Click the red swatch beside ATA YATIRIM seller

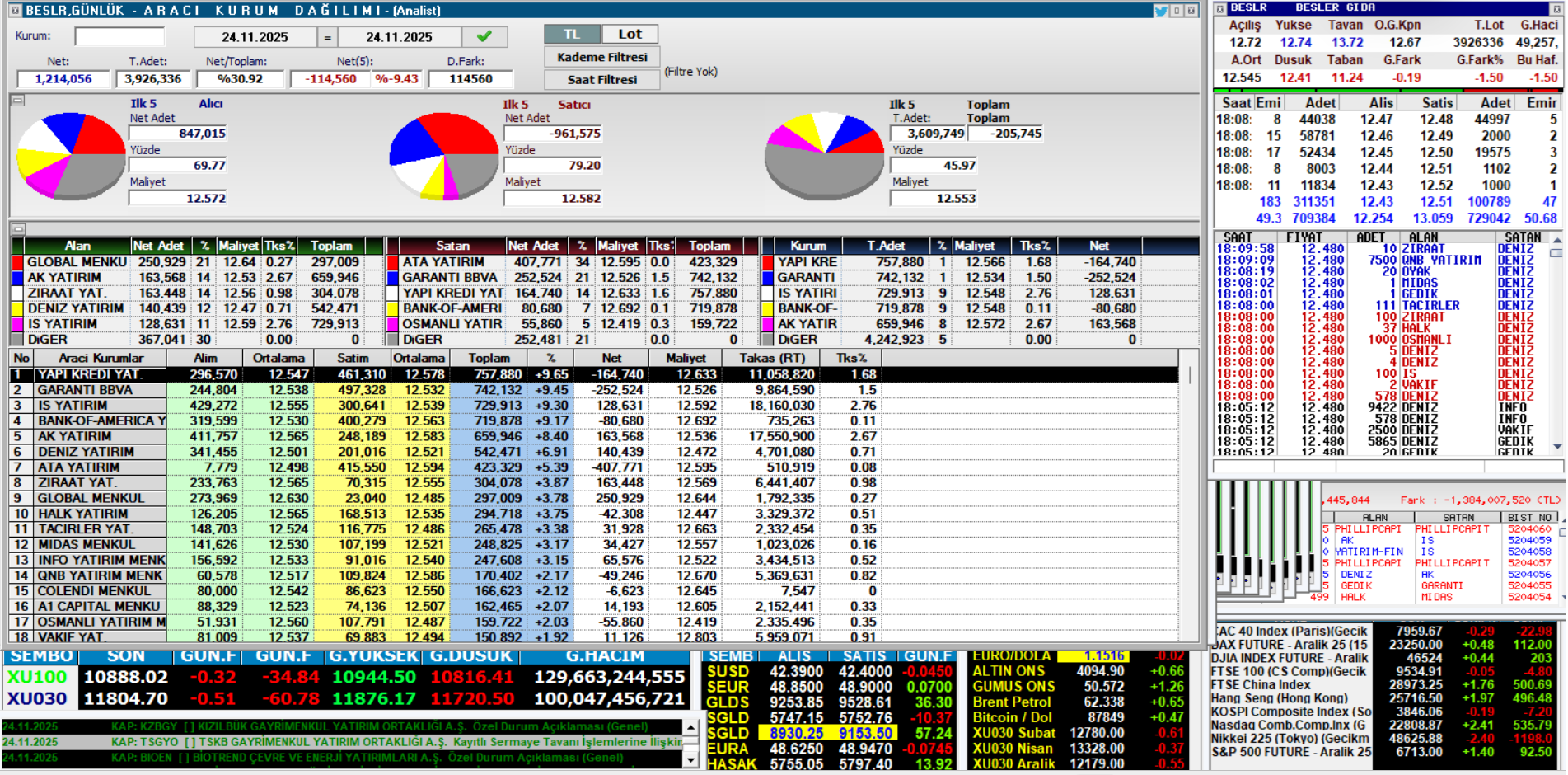point(393,262)
